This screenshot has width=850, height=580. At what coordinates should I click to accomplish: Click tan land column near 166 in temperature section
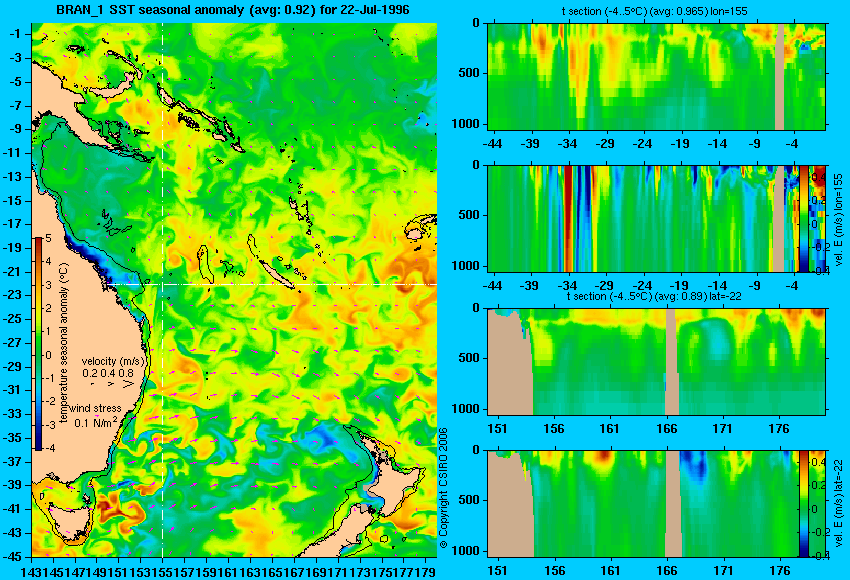point(671,362)
